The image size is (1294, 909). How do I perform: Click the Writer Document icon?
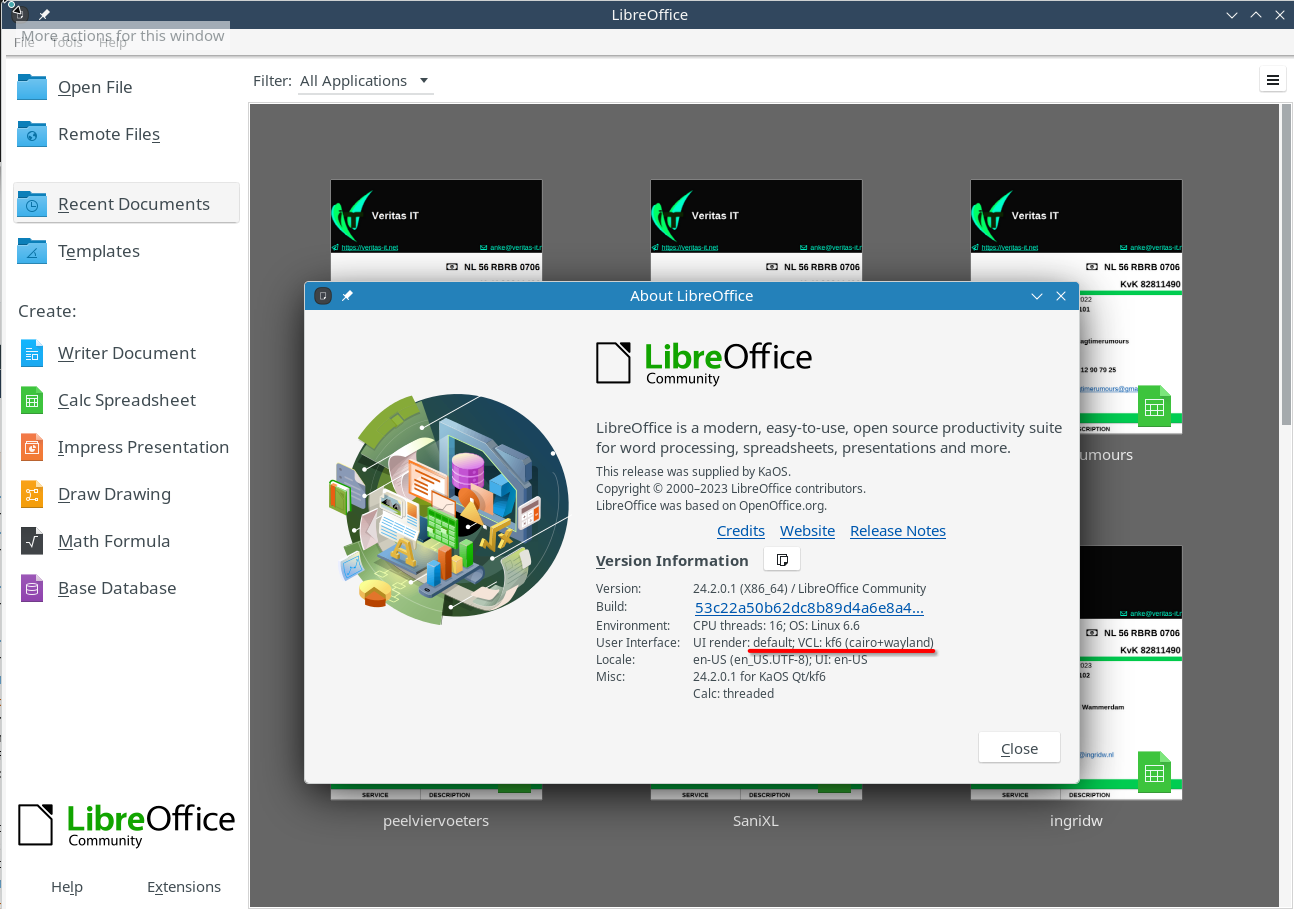point(32,353)
